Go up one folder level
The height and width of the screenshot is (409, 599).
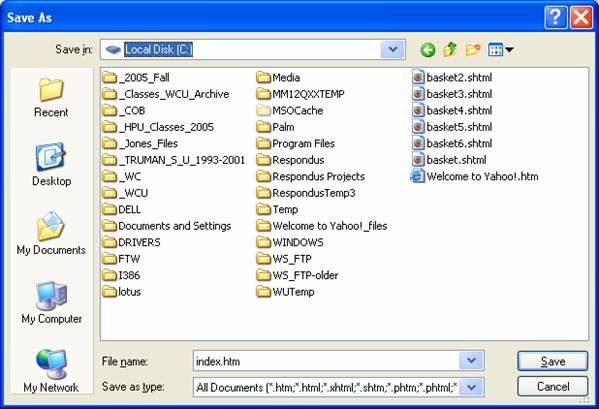(450, 49)
